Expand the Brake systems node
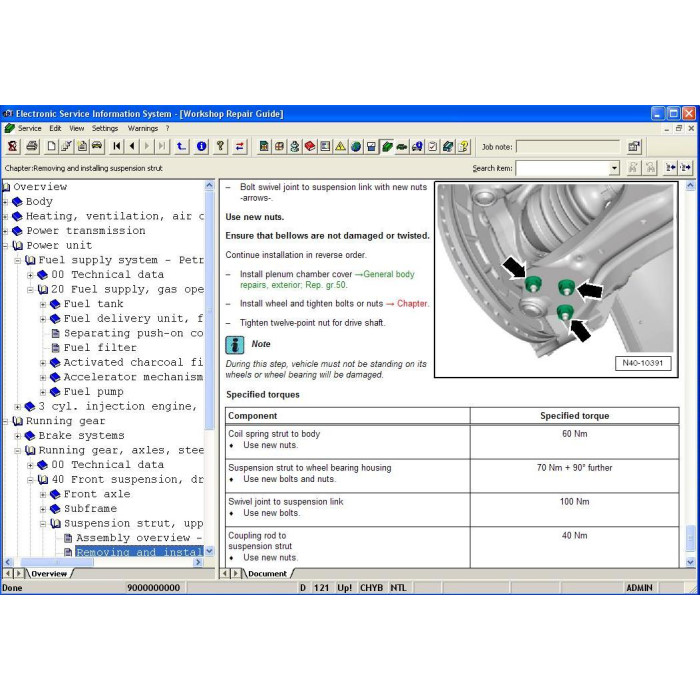 (x=18, y=436)
